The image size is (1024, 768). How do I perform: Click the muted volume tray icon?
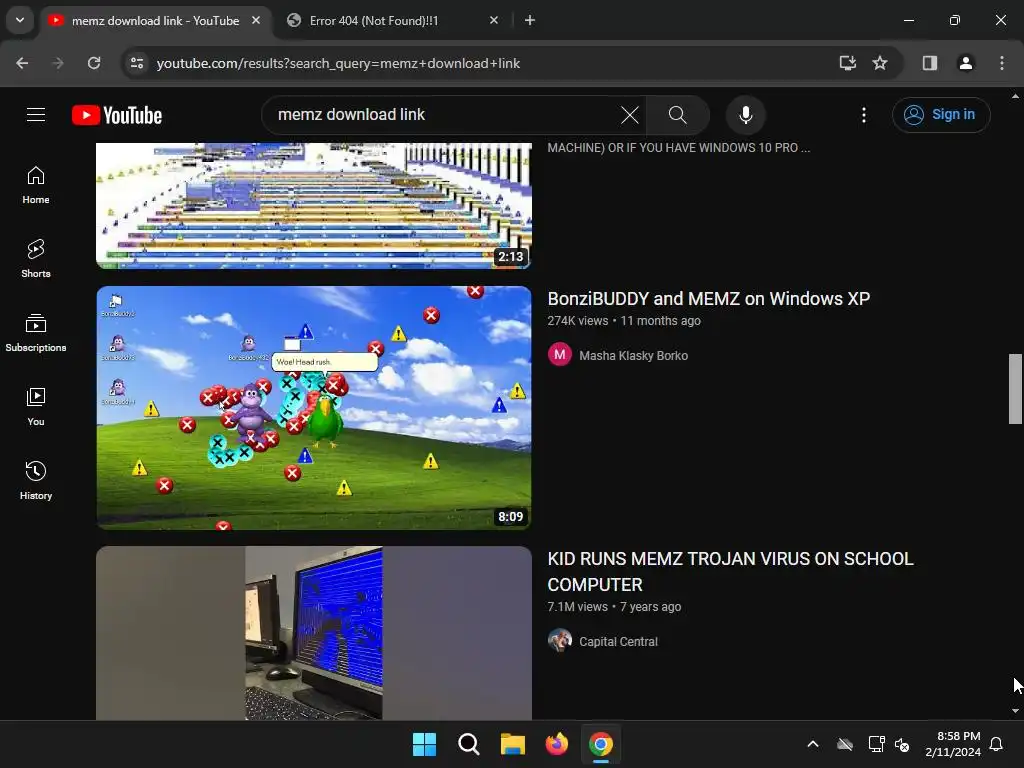(903, 744)
